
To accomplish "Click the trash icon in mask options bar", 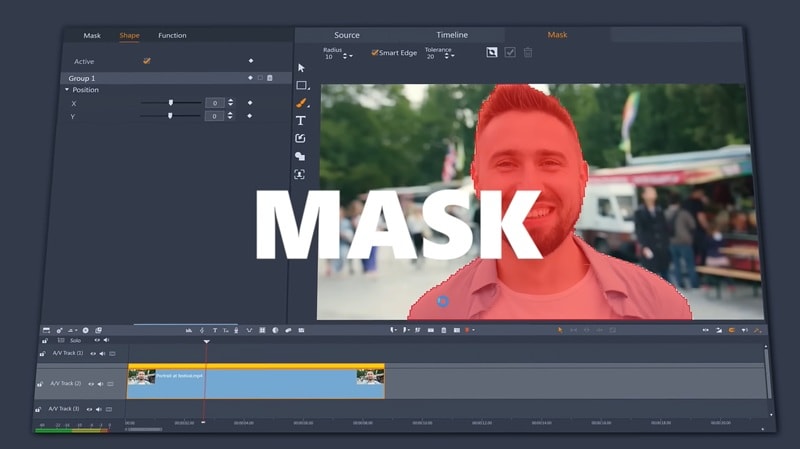I will point(528,52).
